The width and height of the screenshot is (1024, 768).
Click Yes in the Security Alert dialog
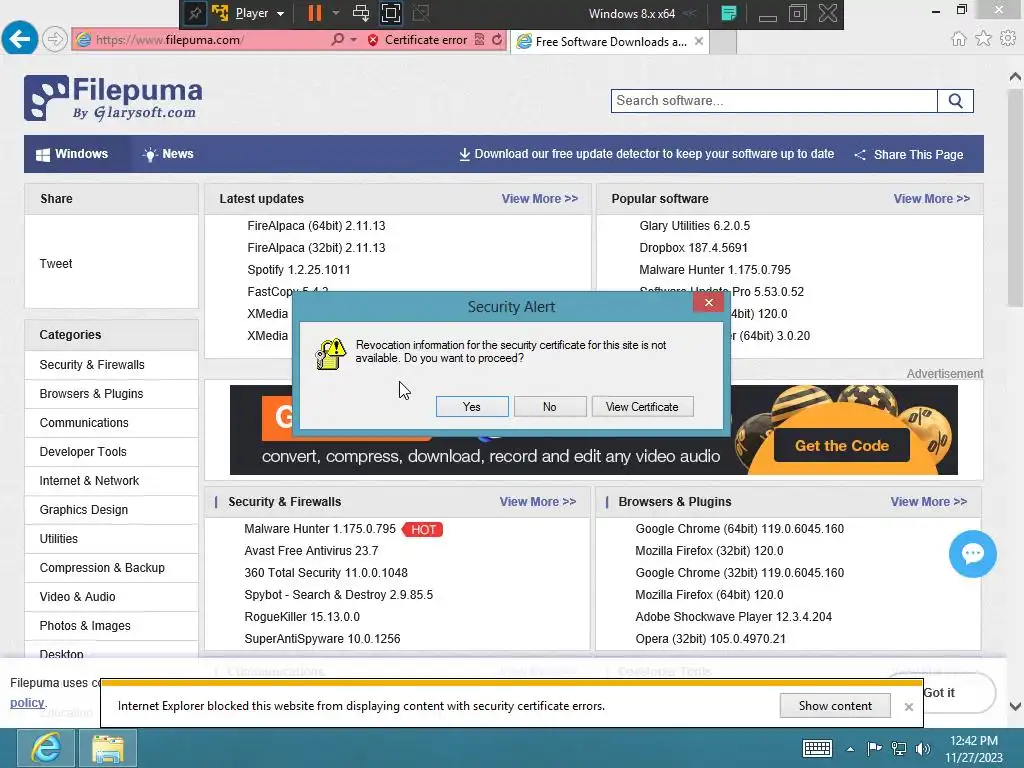[x=472, y=406]
